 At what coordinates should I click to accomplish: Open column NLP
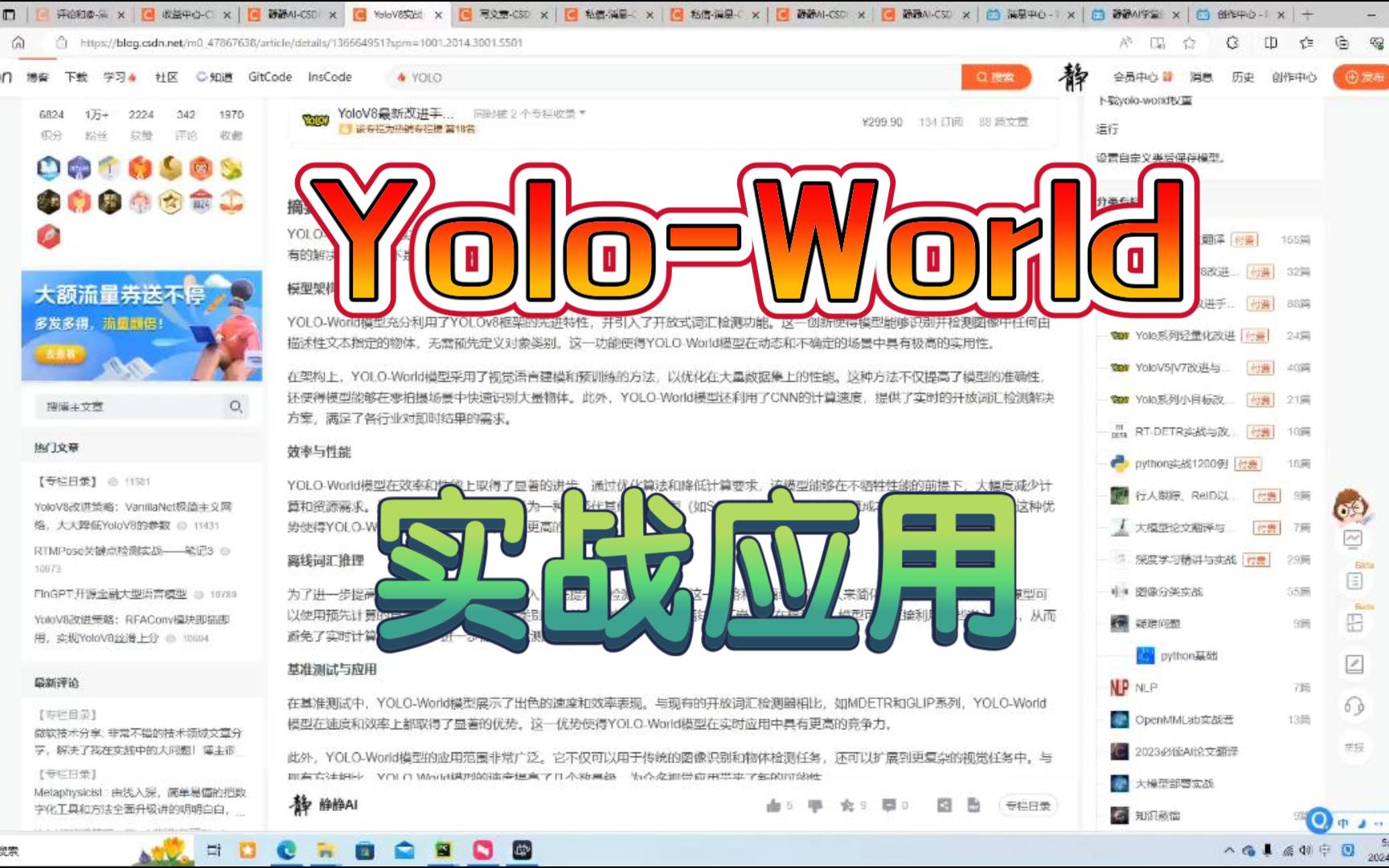click(x=1146, y=687)
